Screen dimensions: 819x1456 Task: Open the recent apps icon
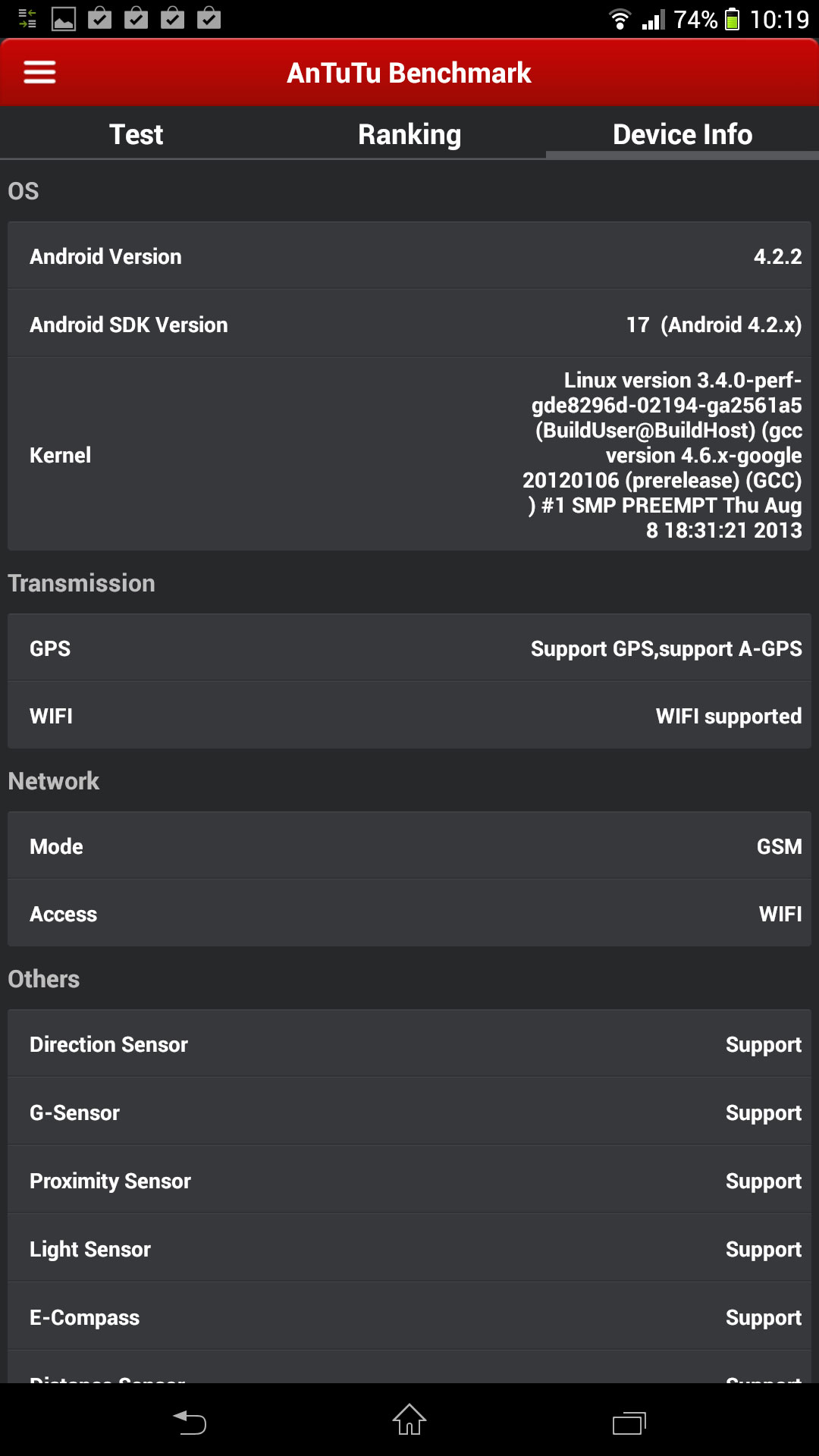click(629, 1423)
